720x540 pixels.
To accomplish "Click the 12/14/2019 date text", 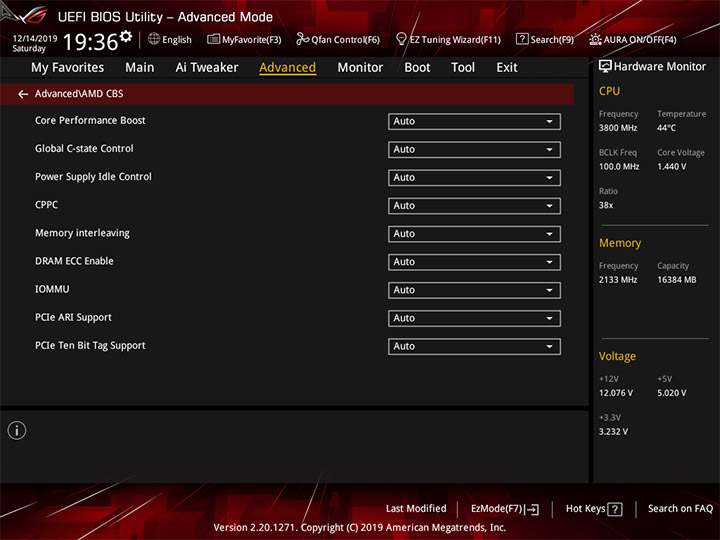I will [x=35, y=39].
